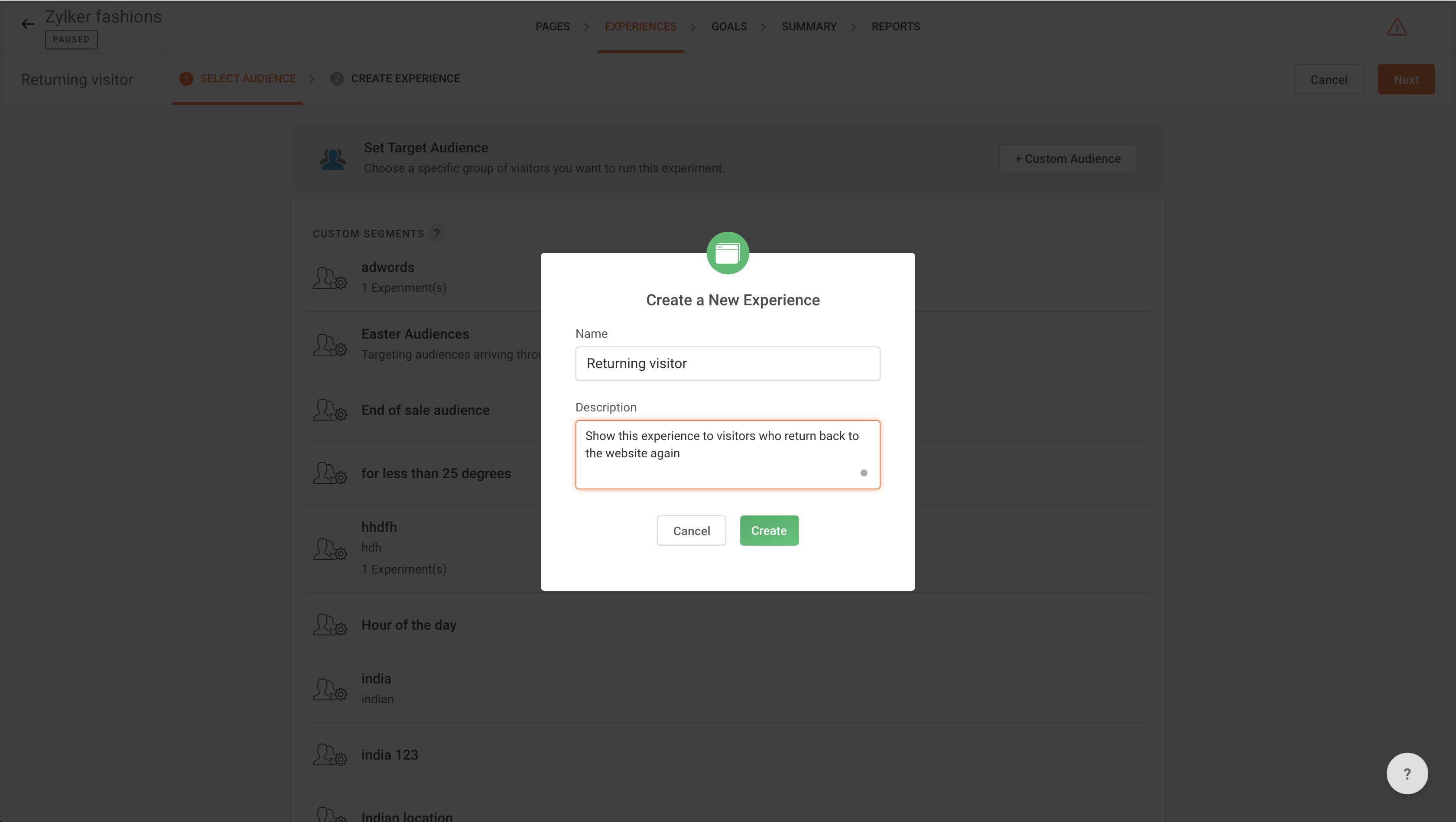Click the Zylker fashions project title

click(x=104, y=16)
